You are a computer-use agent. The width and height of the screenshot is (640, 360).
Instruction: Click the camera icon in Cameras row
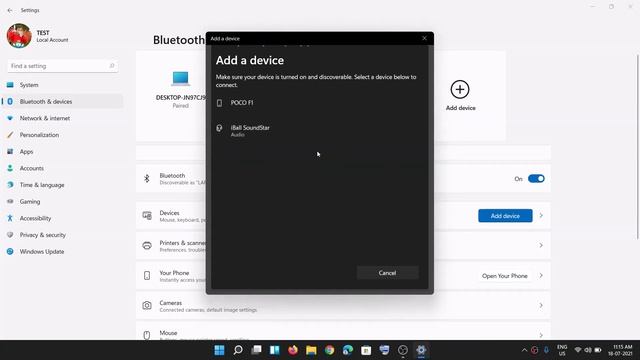147,305
